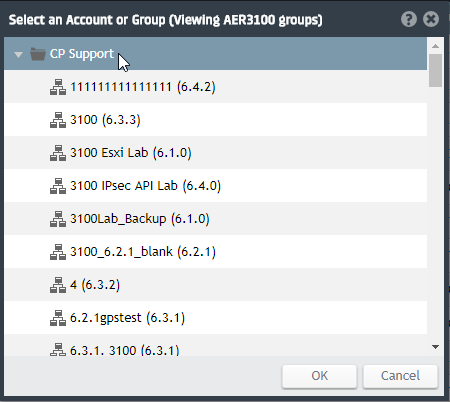The image size is (450, 402).
Task: Click group icon beside 3100Lab_Backup
Action: click(58, 219)
